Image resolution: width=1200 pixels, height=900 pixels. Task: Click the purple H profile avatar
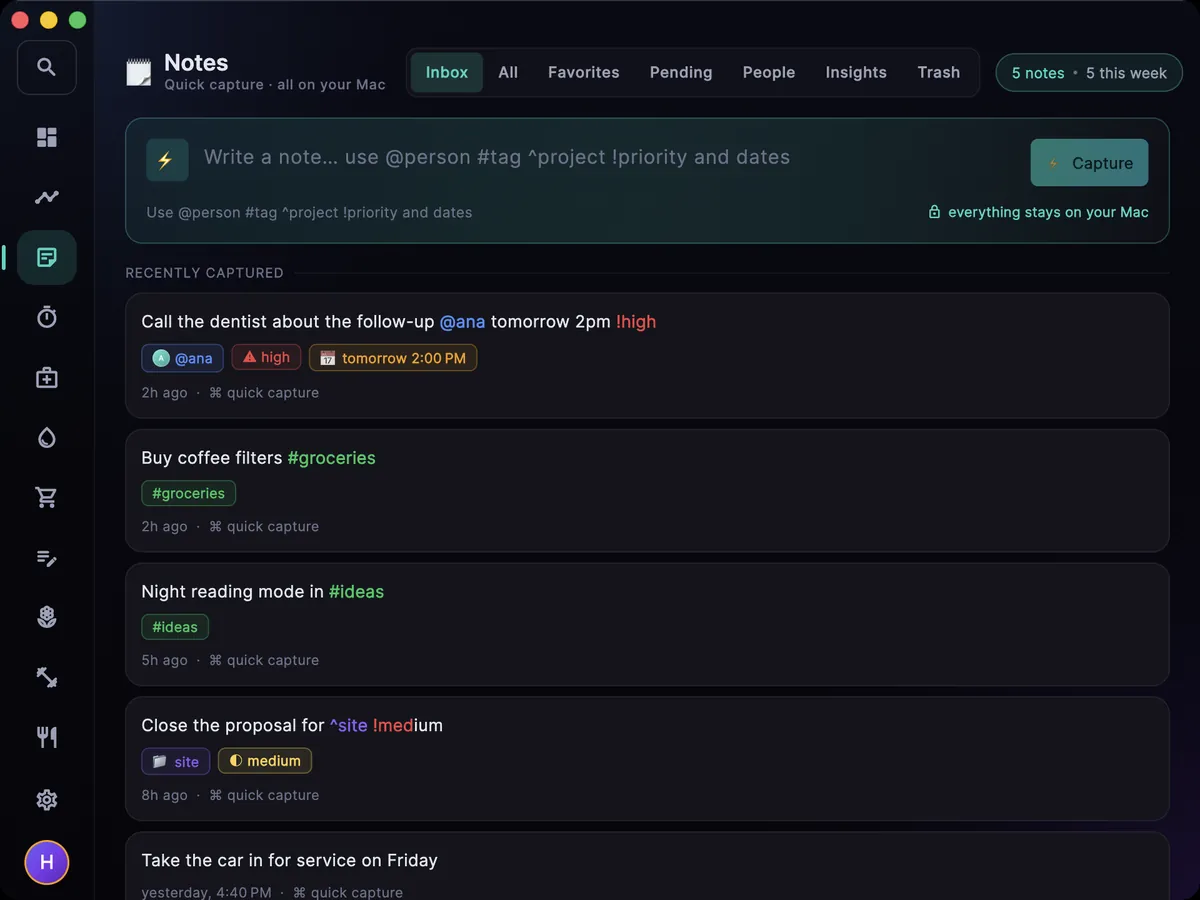coord(46,862)
